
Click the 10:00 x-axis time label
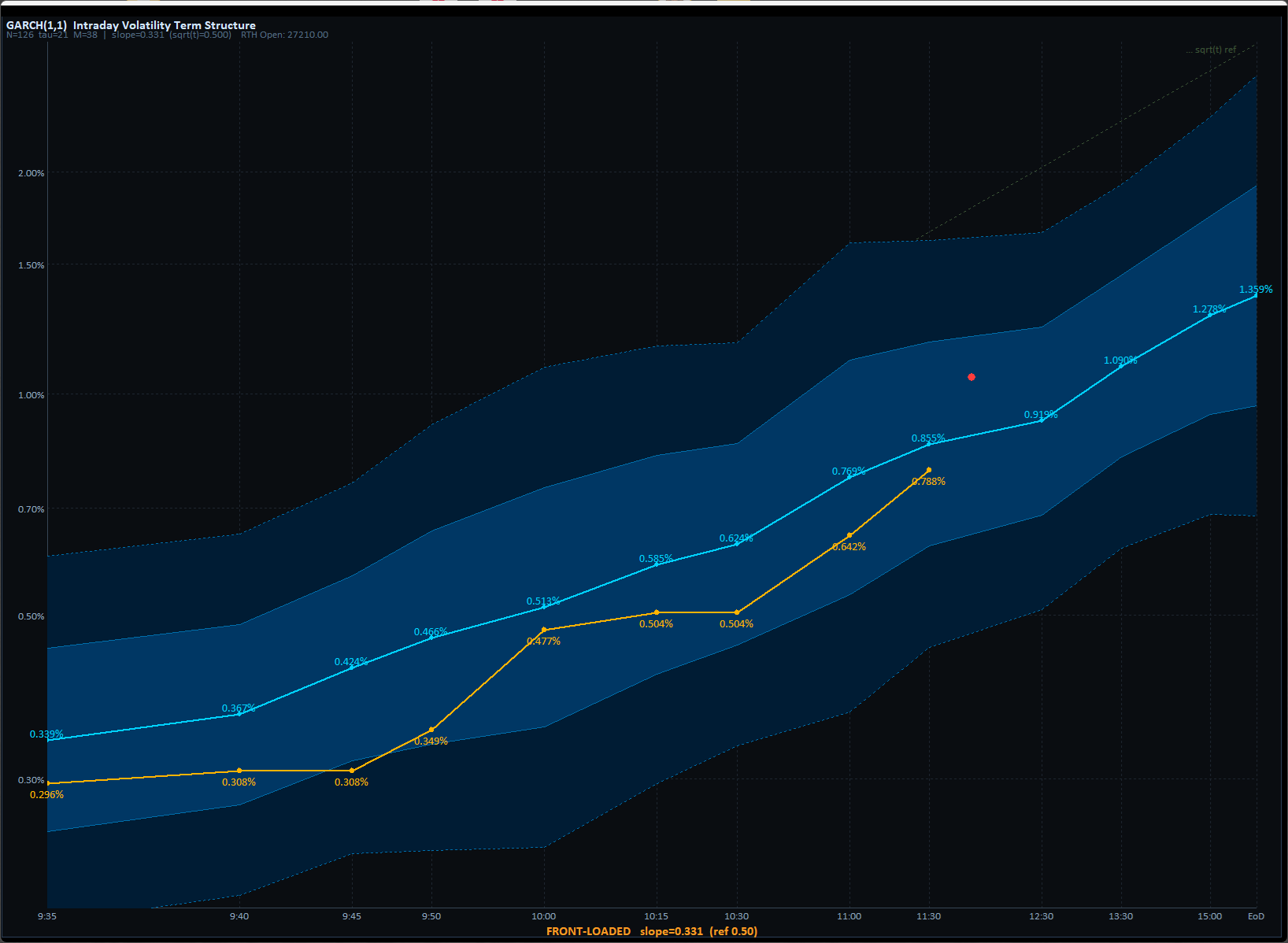pos(544,916)
